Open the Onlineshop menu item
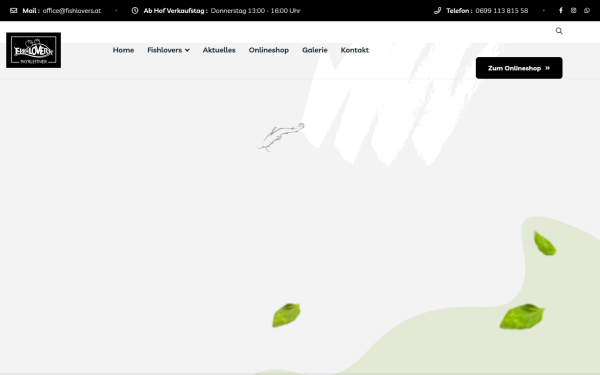The width and height of the screenshot is (600, 375). tap(269, 50)
